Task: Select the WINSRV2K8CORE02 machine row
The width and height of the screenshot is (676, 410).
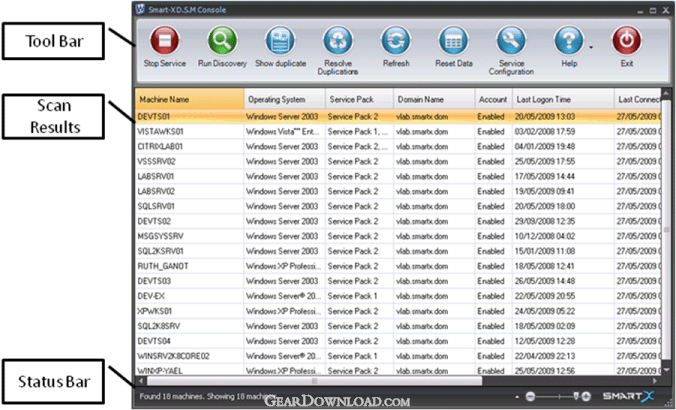Action: [398, 356]
